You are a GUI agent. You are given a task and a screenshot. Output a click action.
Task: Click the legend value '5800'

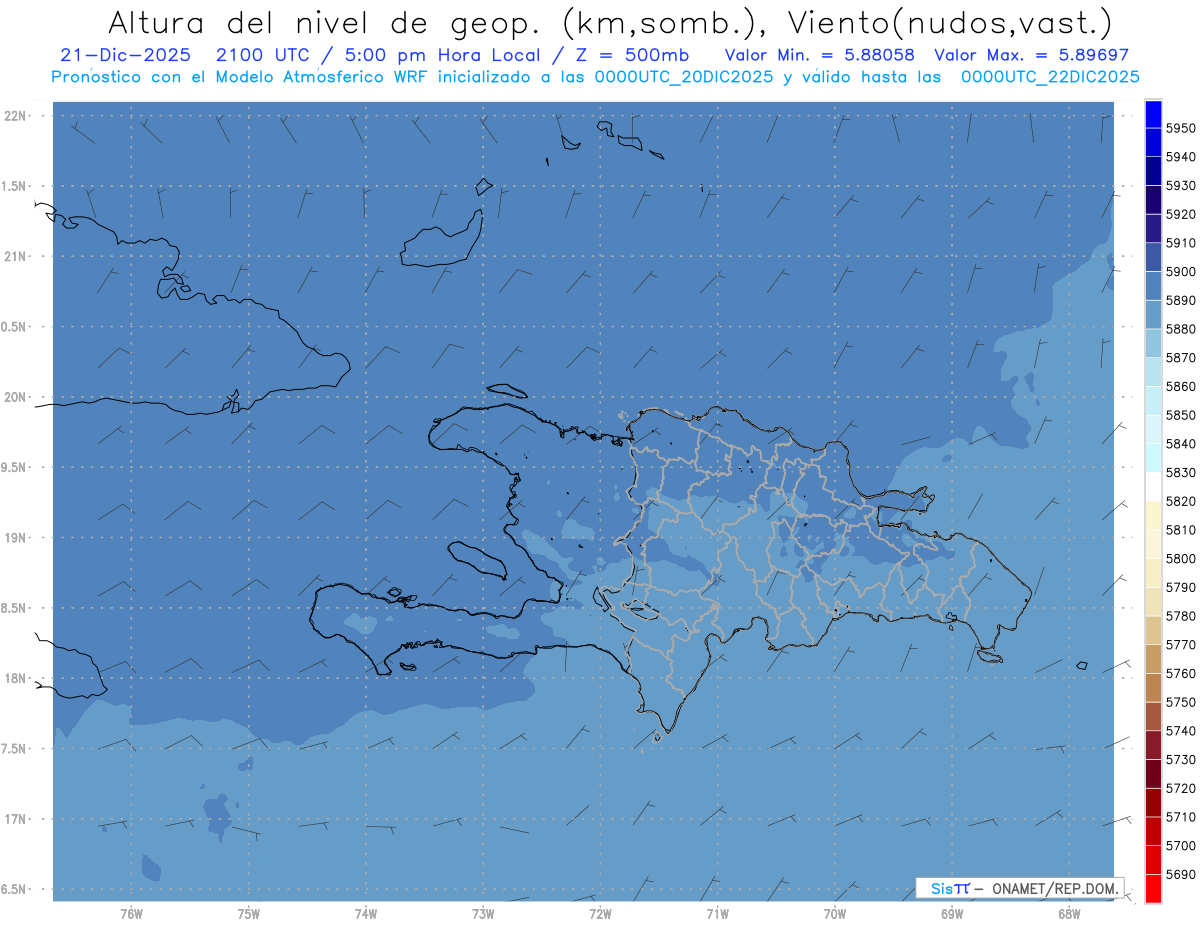1180,559
